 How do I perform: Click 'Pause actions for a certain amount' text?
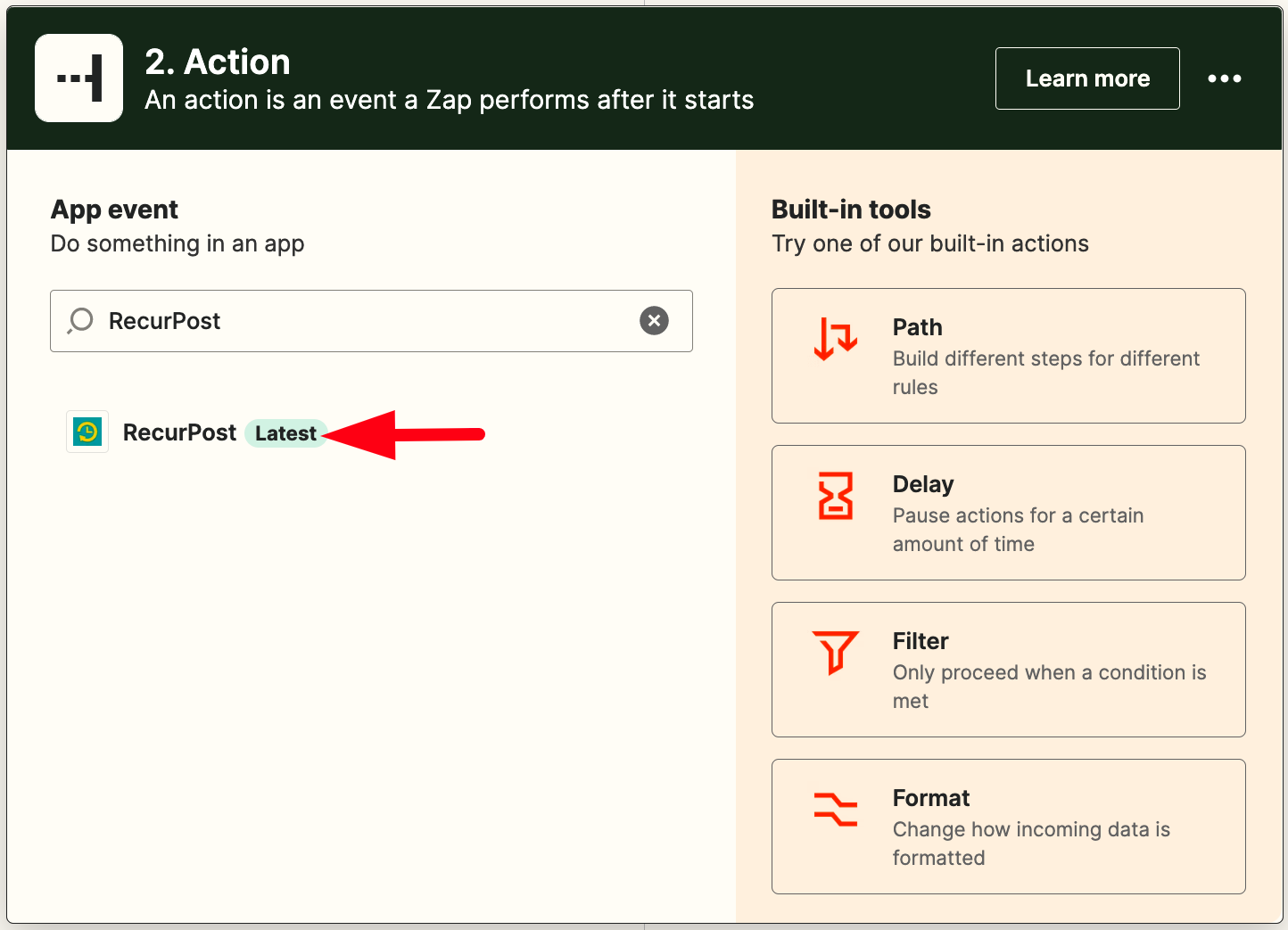pyautogui.click(x=1018, y=530)
